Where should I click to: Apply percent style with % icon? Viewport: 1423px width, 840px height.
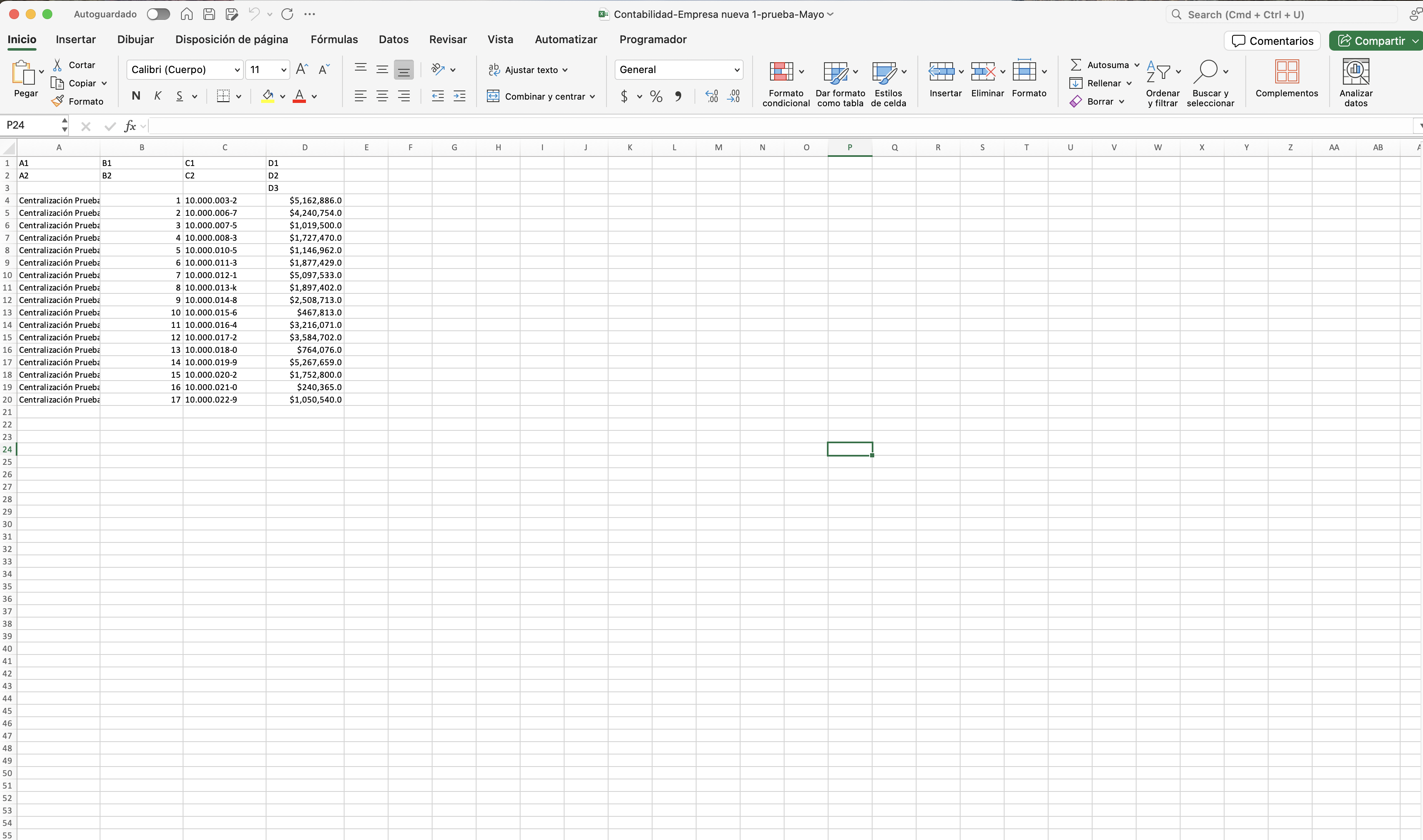(x=656, y=96)
